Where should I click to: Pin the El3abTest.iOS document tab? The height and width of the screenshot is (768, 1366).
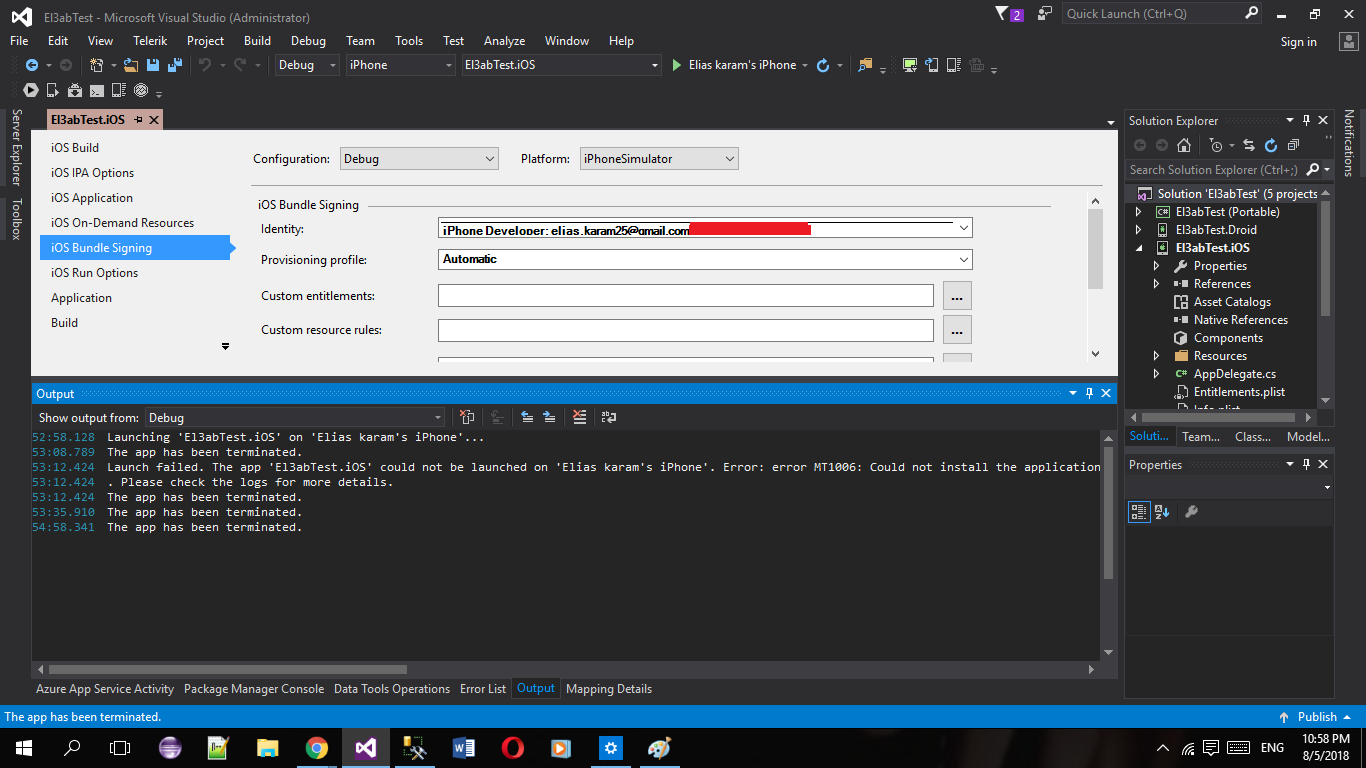(139, 120)
